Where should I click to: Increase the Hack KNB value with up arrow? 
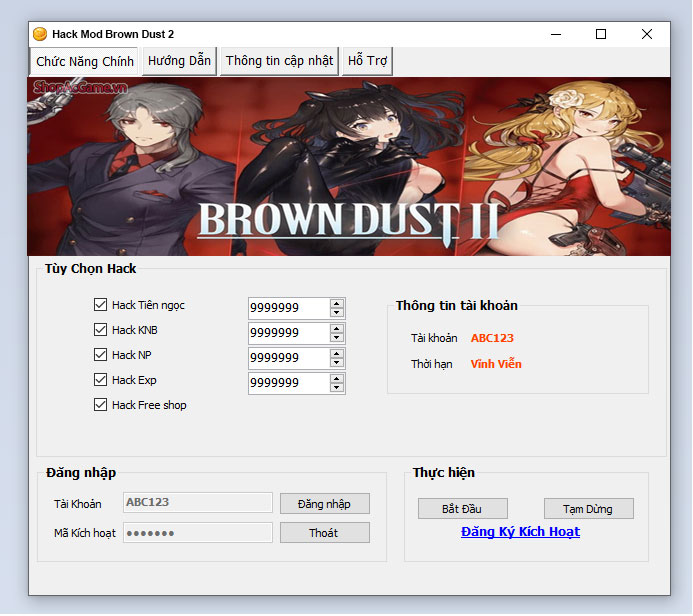point(337,328)
